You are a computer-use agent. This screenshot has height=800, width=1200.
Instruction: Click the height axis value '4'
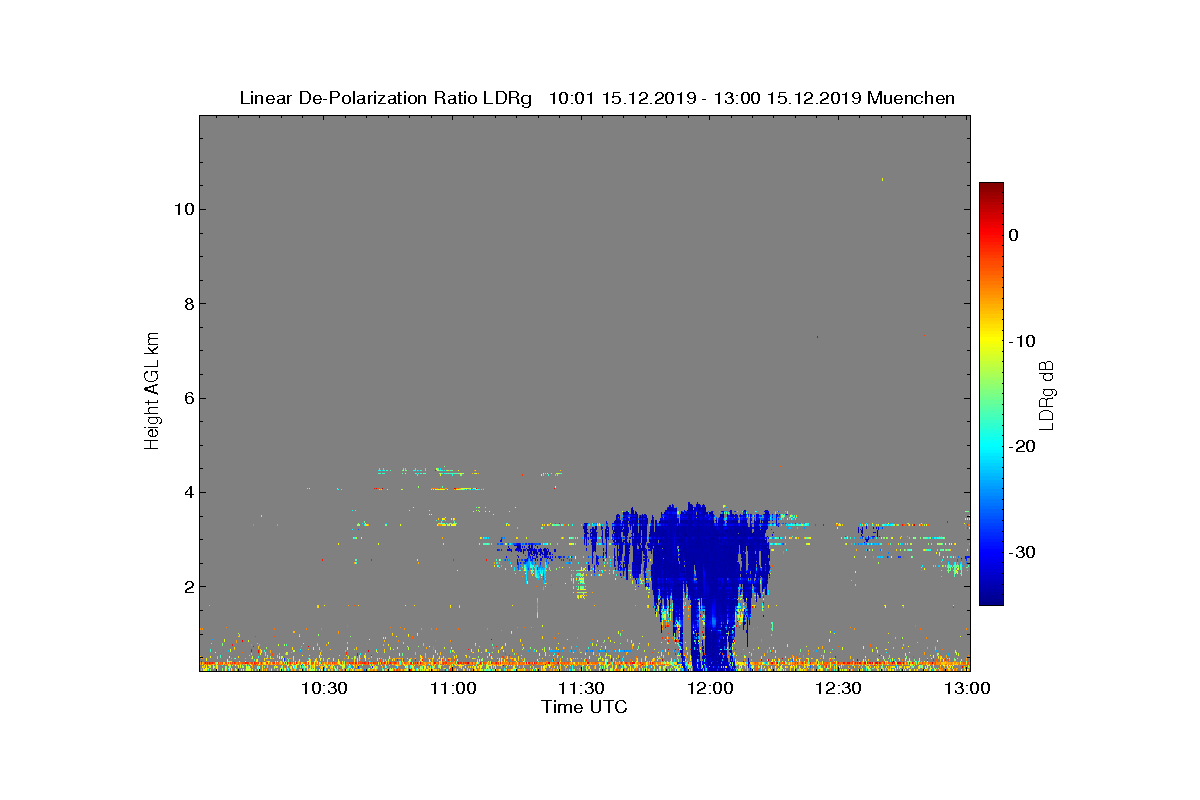187,492
